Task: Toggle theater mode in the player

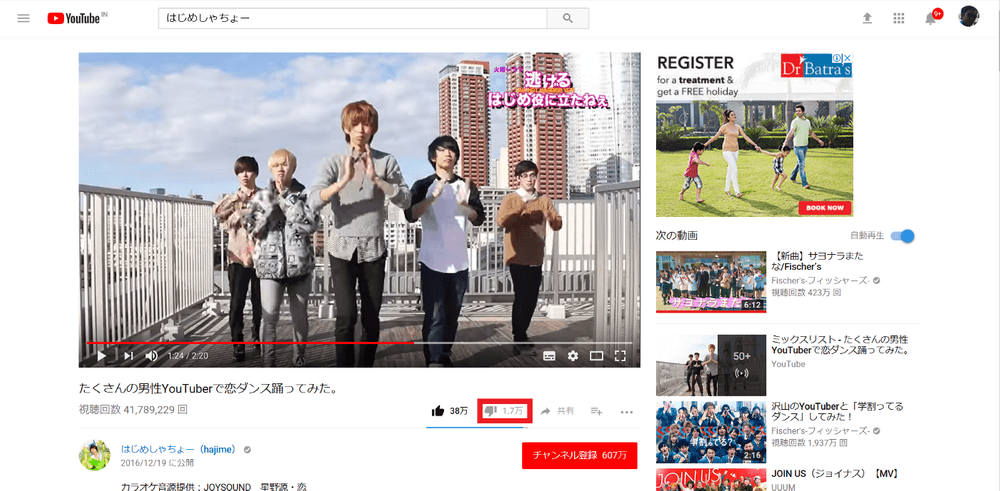Action: [x=597, y=355]
